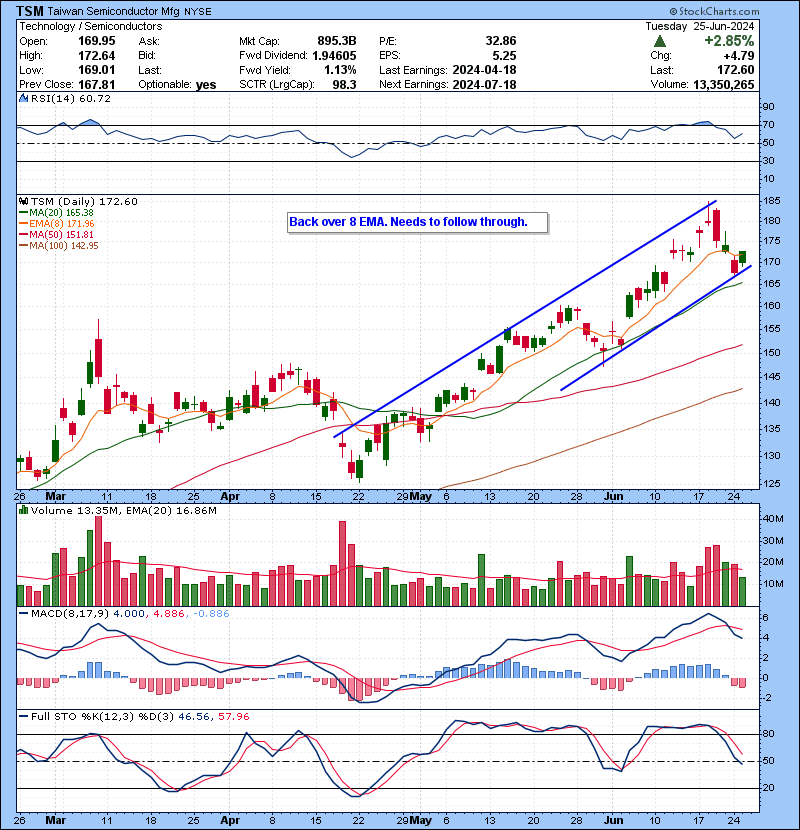Viewport: 800px width, 830px height.
Task: Click the green up-triangle price change icon
Action: [x=659, y=41]
